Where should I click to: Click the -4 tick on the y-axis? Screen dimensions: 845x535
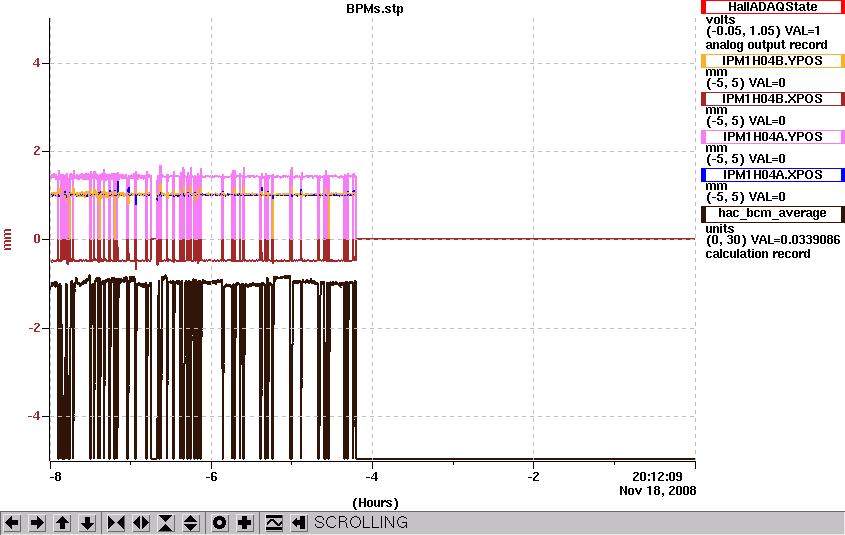click(34, 416)
